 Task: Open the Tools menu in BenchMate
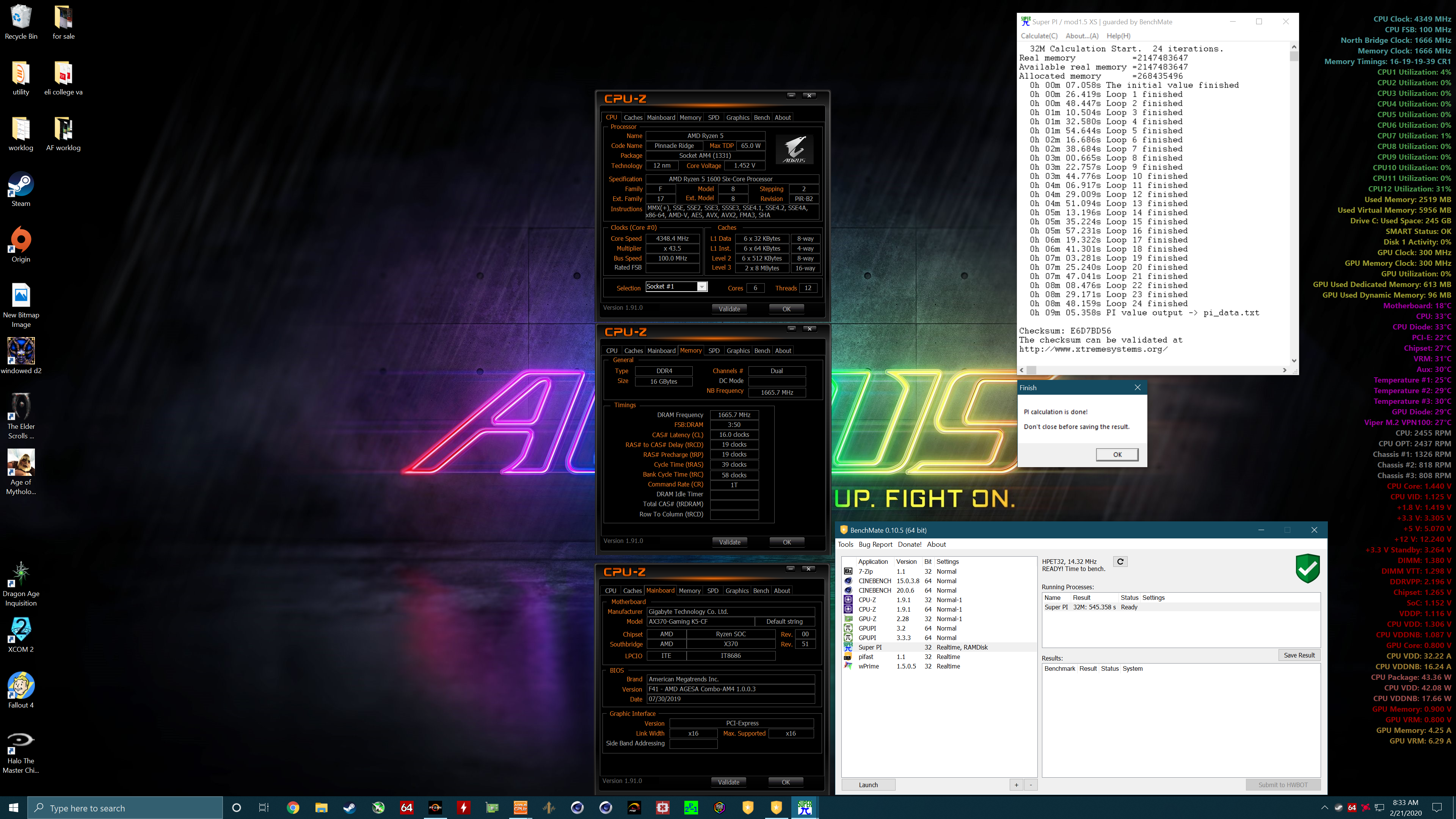click(x=846, y=544)
